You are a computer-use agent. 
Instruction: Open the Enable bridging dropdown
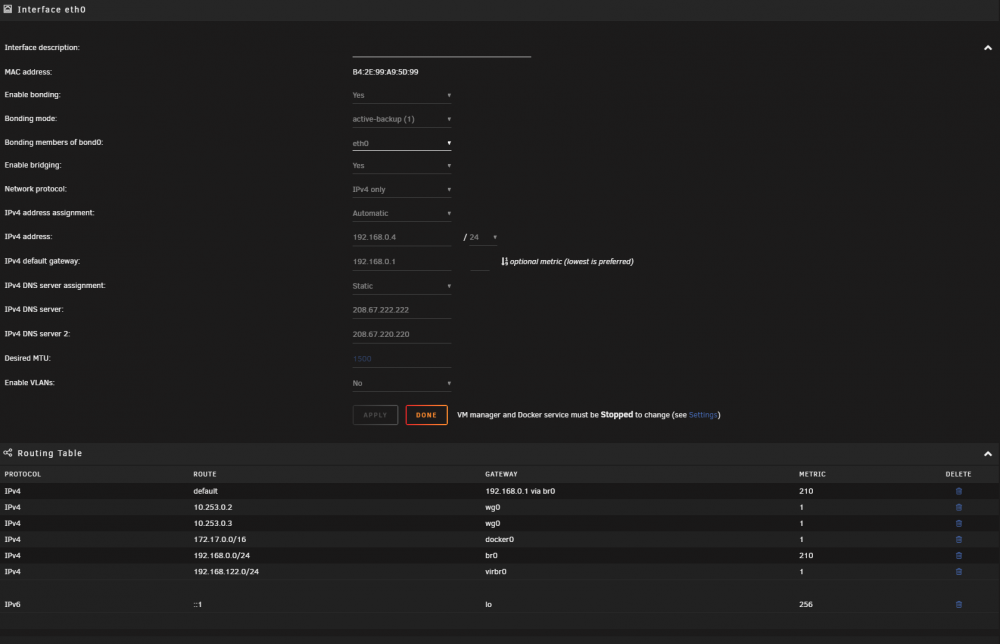402,166
